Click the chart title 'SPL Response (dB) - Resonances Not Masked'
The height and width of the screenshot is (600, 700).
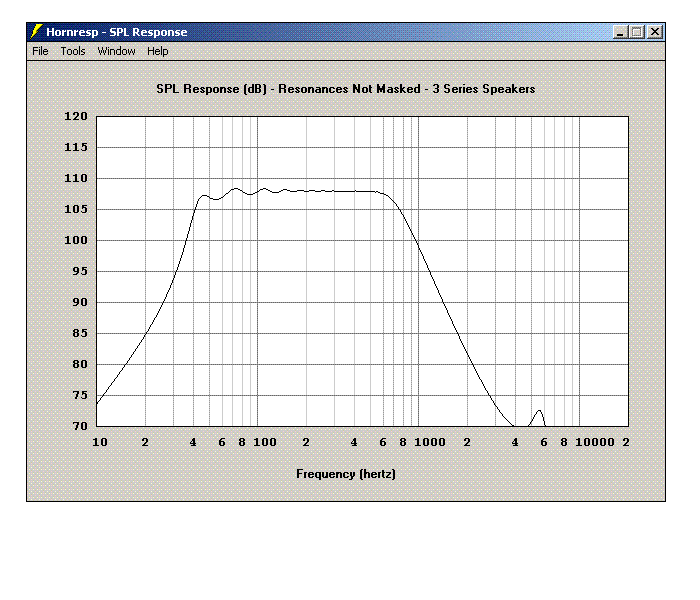[288, 89]
